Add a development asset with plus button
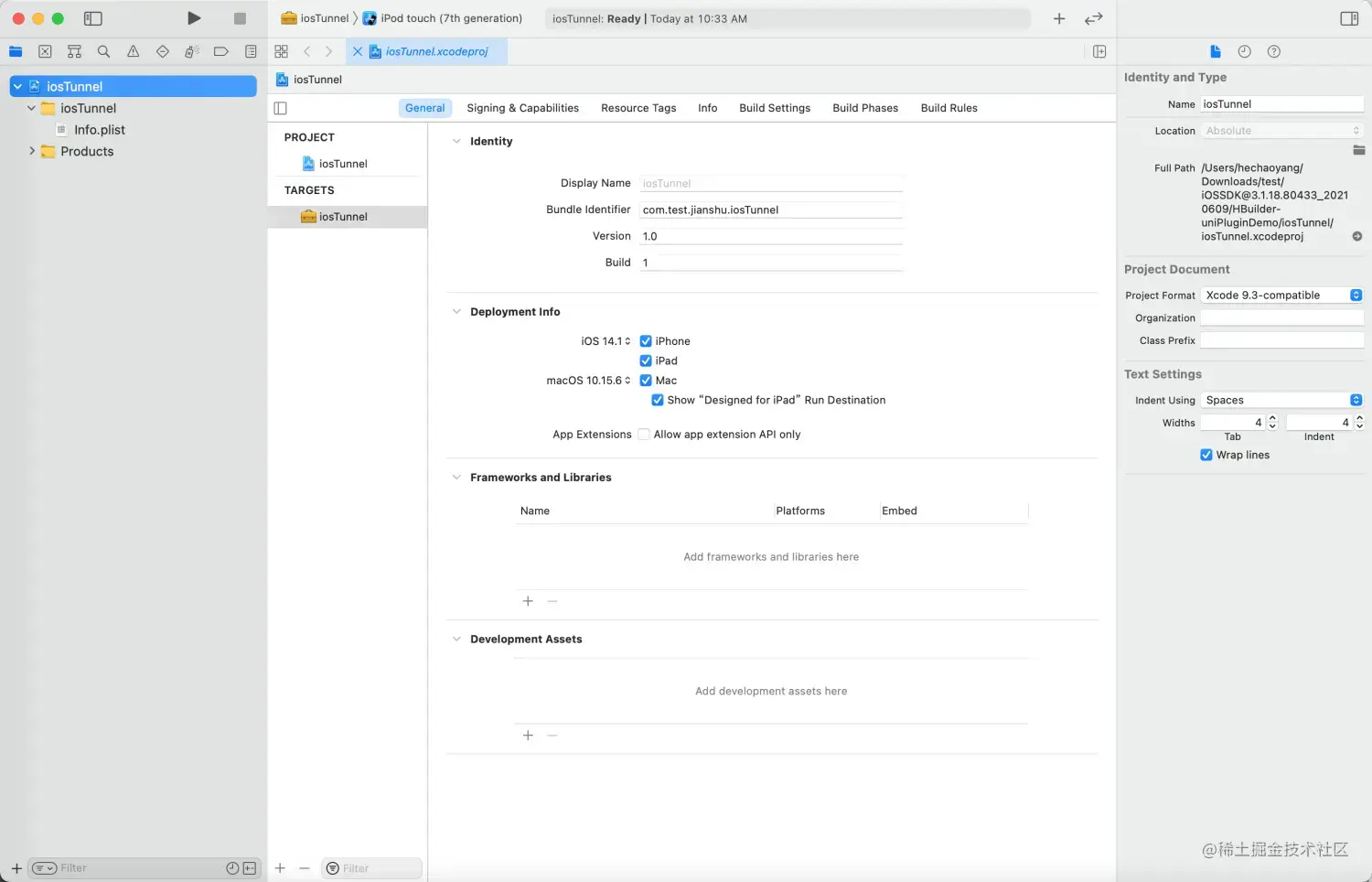1372x882 pixels. point(528,736)
